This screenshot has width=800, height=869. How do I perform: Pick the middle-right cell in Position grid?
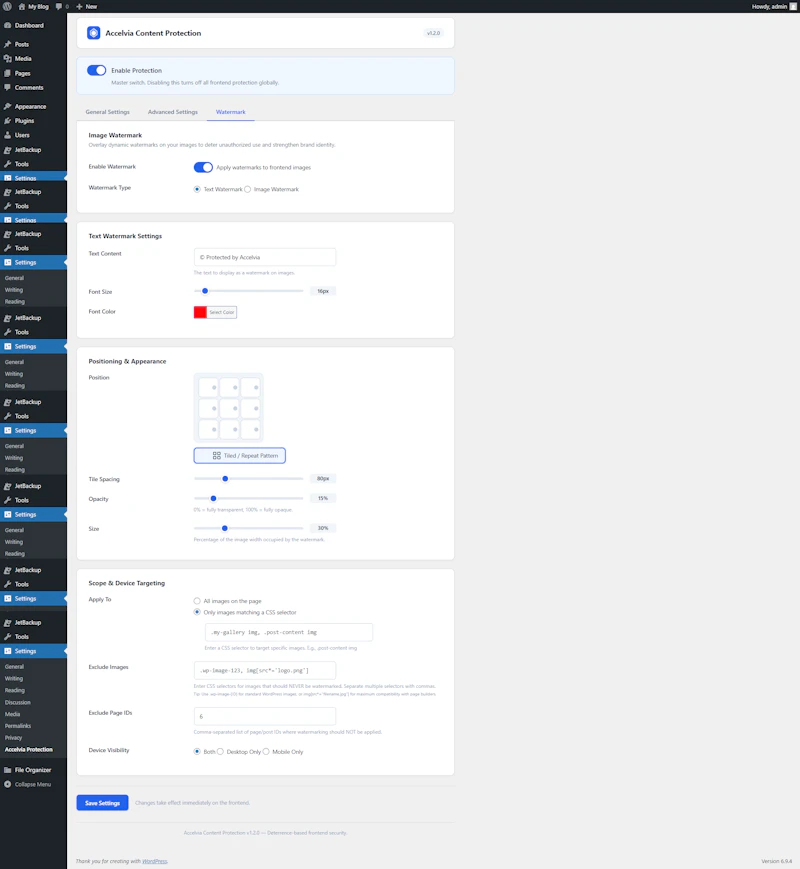[251, 408]
